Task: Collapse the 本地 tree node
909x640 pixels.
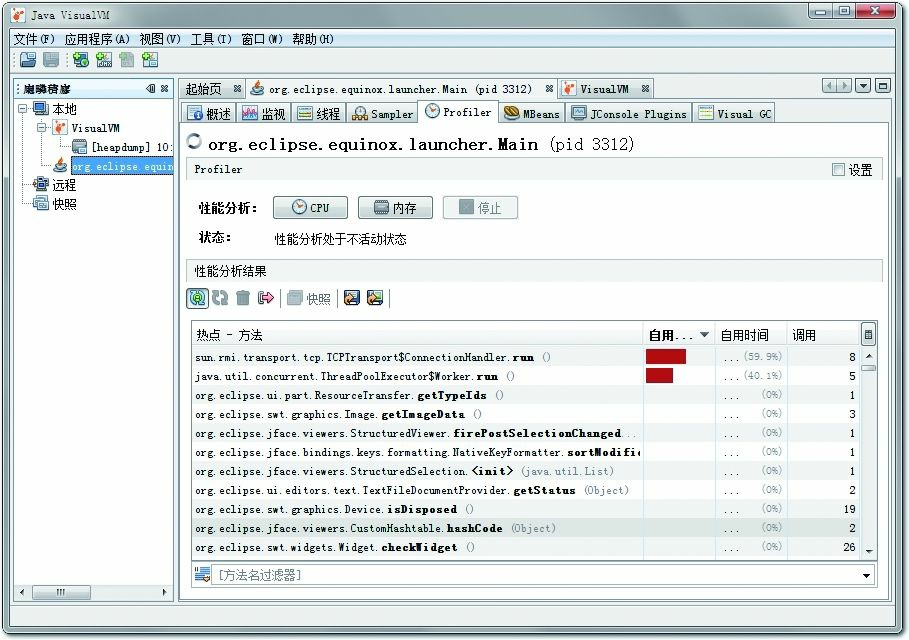Action: 23,108
